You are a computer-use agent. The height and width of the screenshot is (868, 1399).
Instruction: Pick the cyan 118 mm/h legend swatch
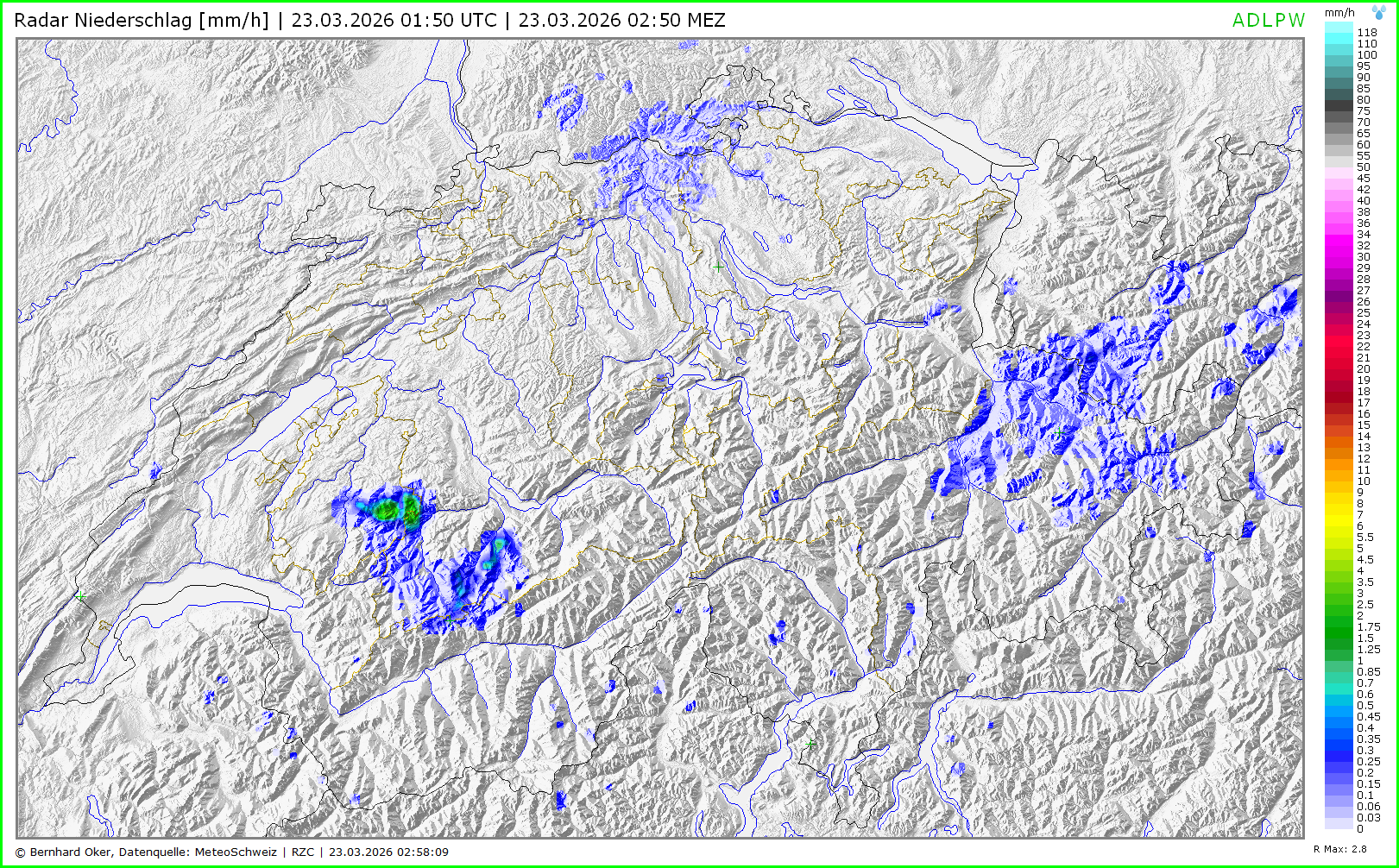pyautogui.click(x=1339, y=32)
